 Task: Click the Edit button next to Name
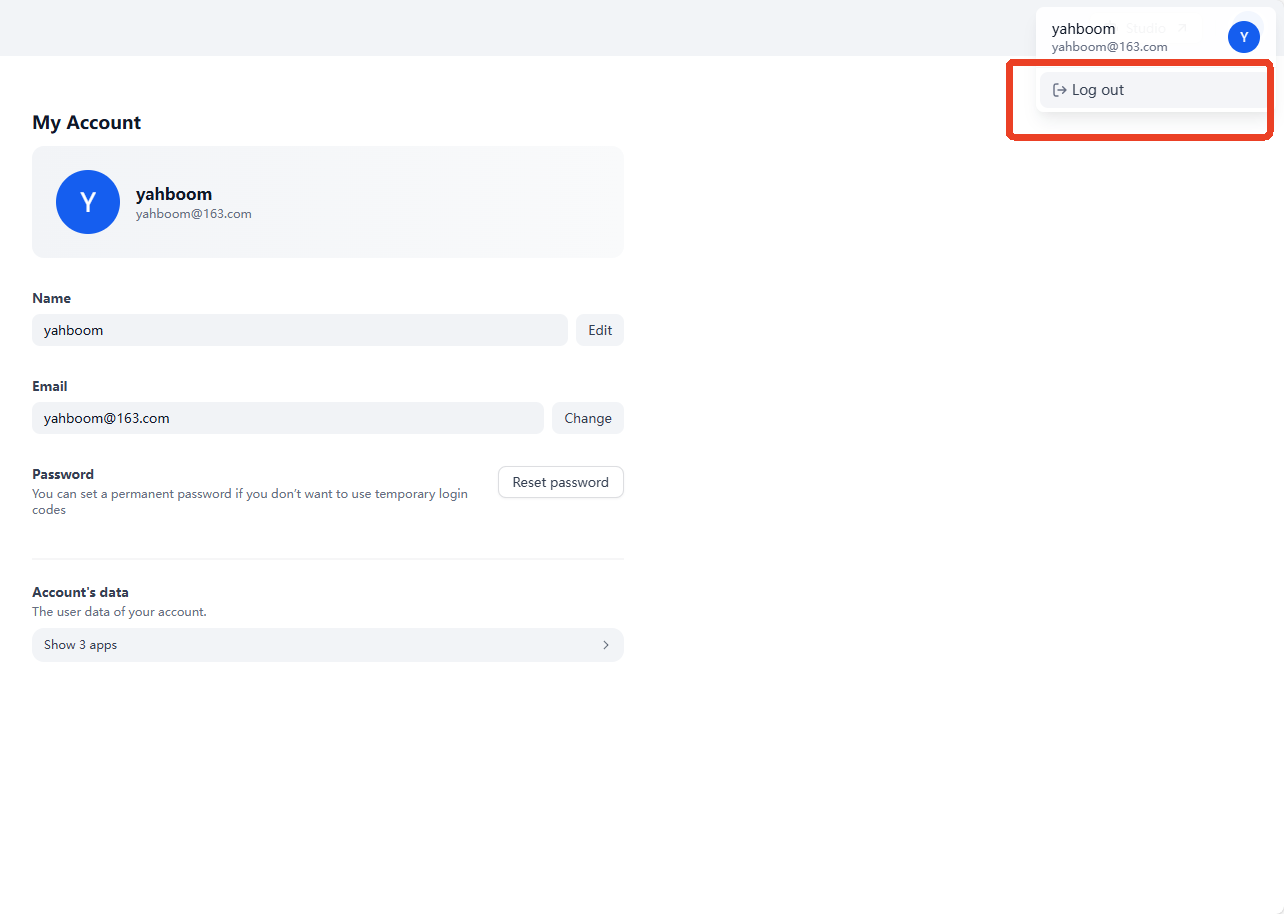click(x=600, y=330)
